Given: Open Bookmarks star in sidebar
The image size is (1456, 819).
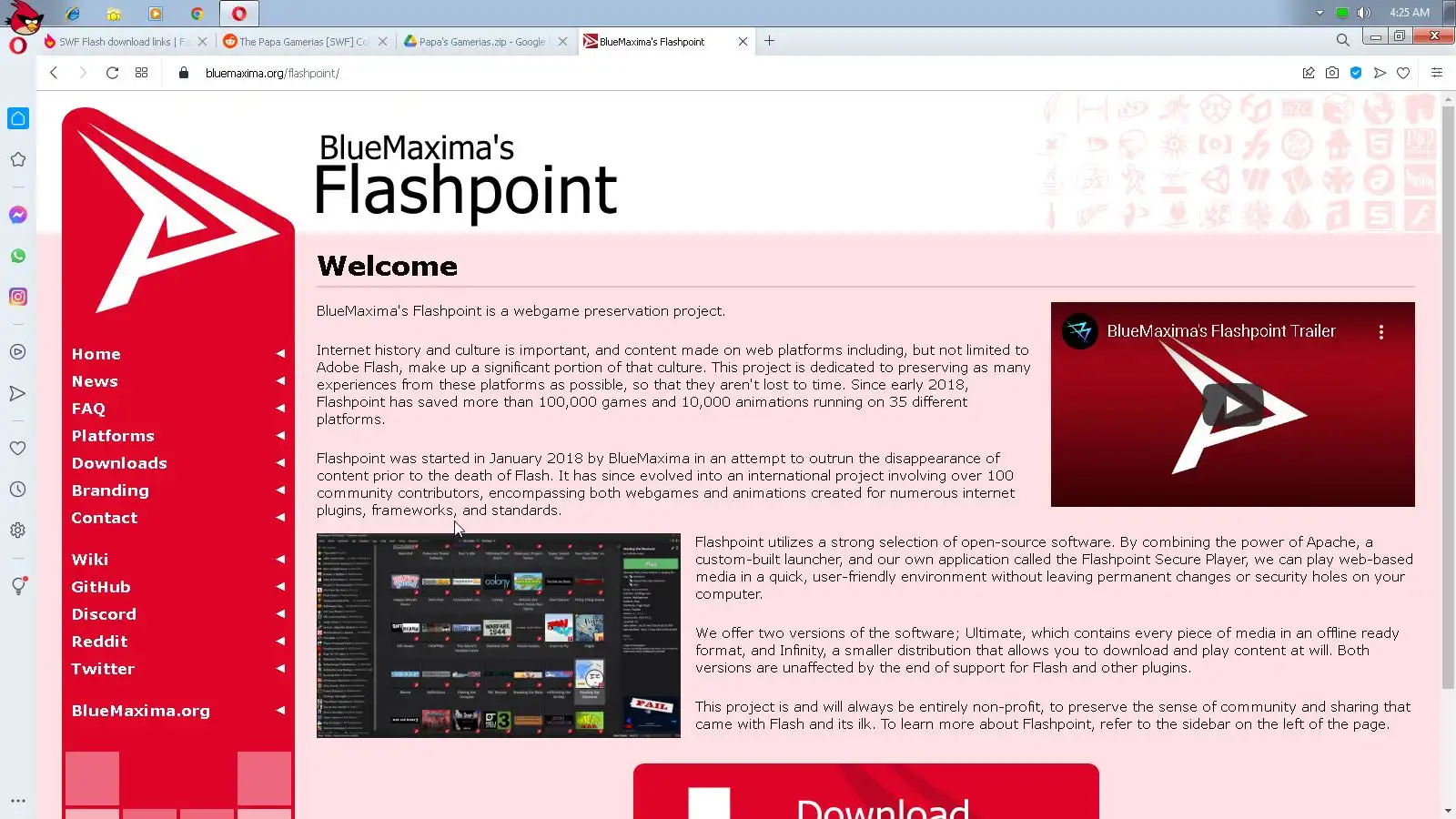Looking at the screenshot, I should pos(18,159).
